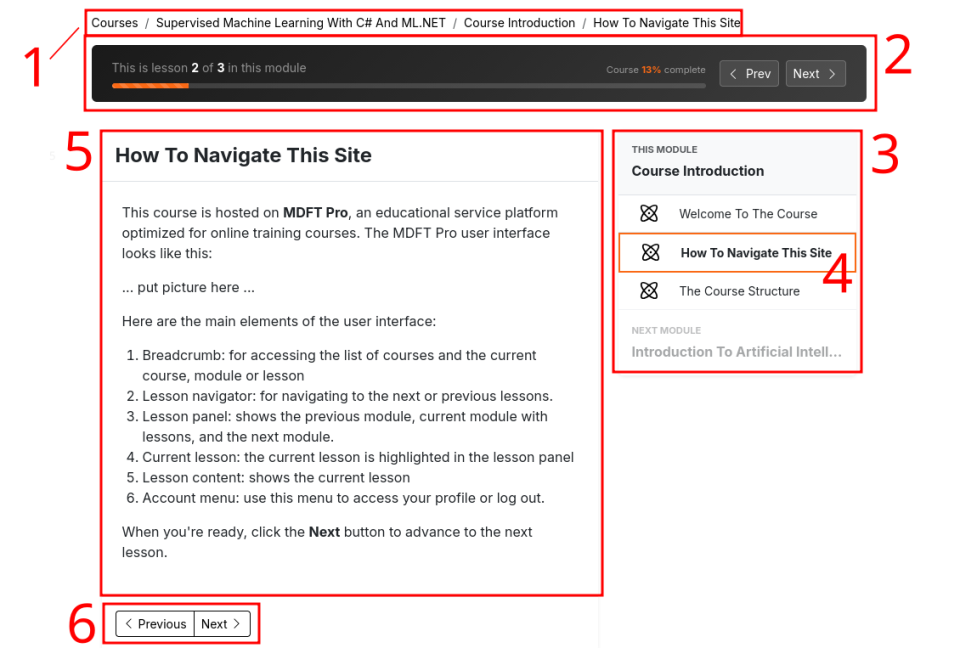Viewport: 960px width, 648px height.
Task: Go to Course Introduction breadcrumb
Action: point(519,23)
